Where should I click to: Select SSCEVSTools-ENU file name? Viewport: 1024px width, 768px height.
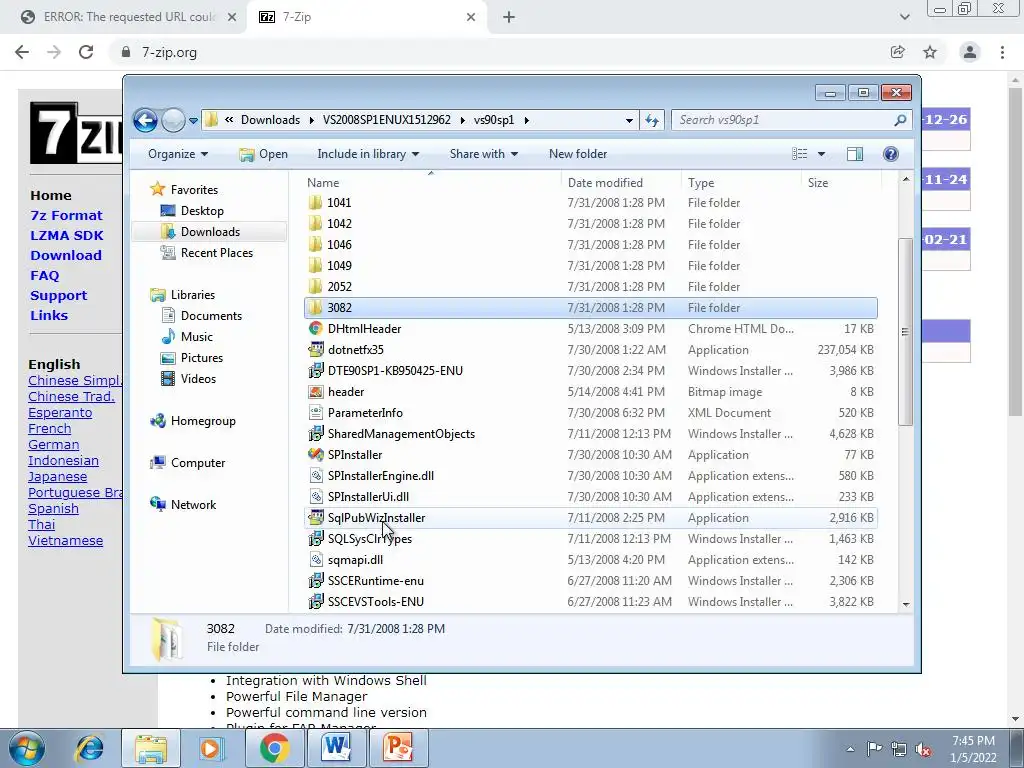[x=376, y=602]
